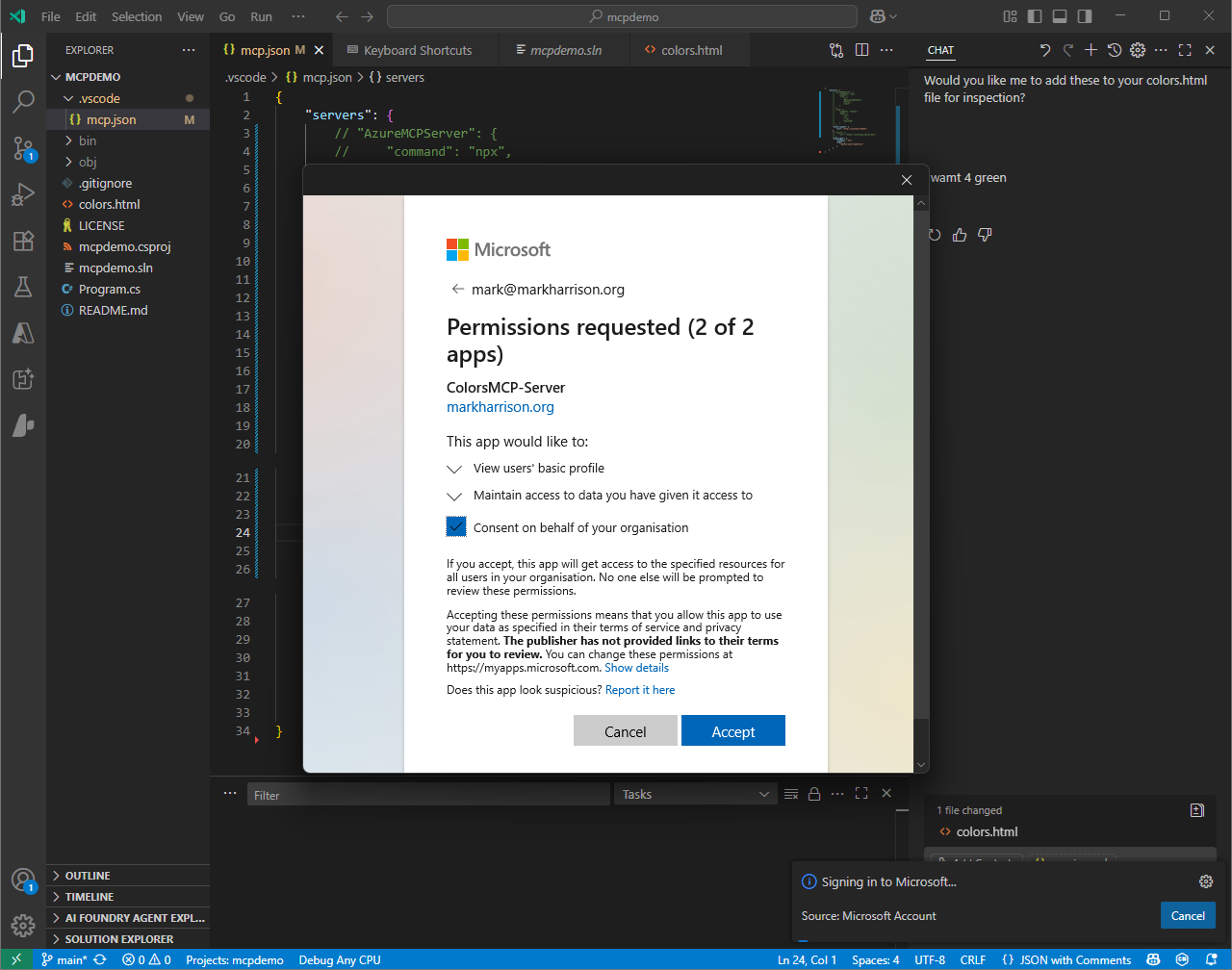The width and height of the screenshot is (1232, 970).
Task: Expand the bin folder
Action: coord(68,140)
